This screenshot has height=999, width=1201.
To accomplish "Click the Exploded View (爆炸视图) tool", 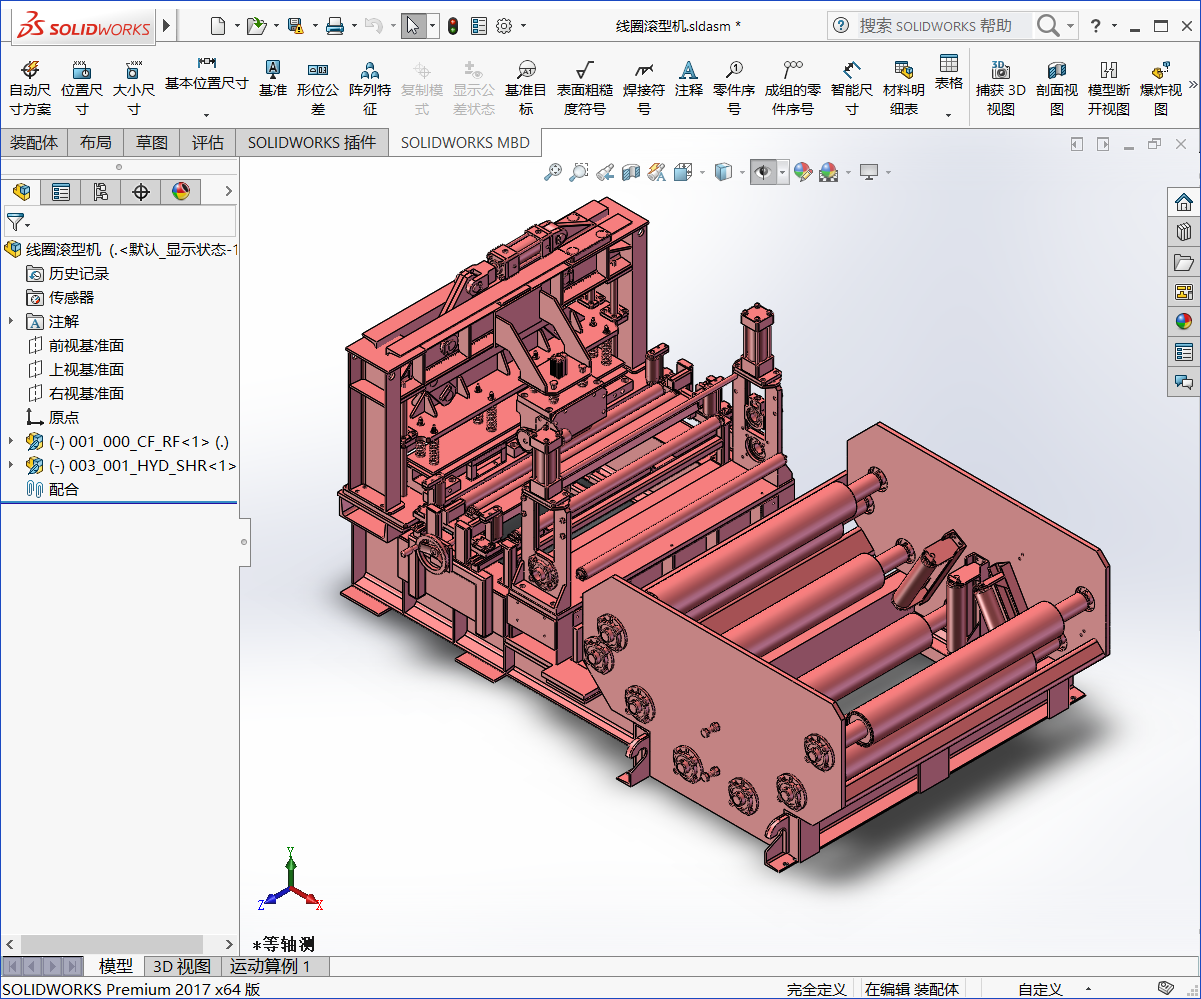I will (x=1161, y=87).
